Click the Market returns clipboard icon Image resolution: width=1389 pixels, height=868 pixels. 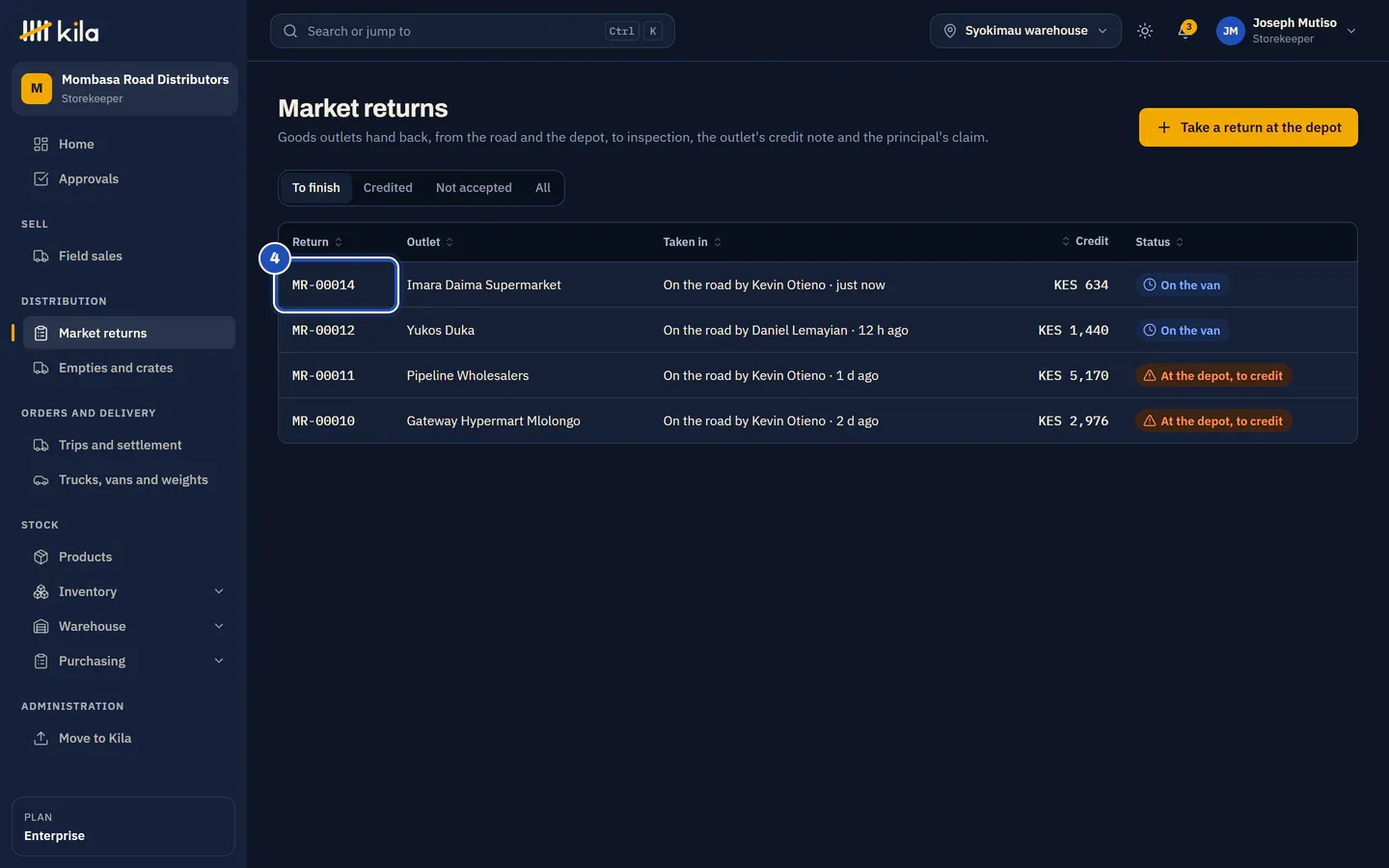click(x=41, y=333)
